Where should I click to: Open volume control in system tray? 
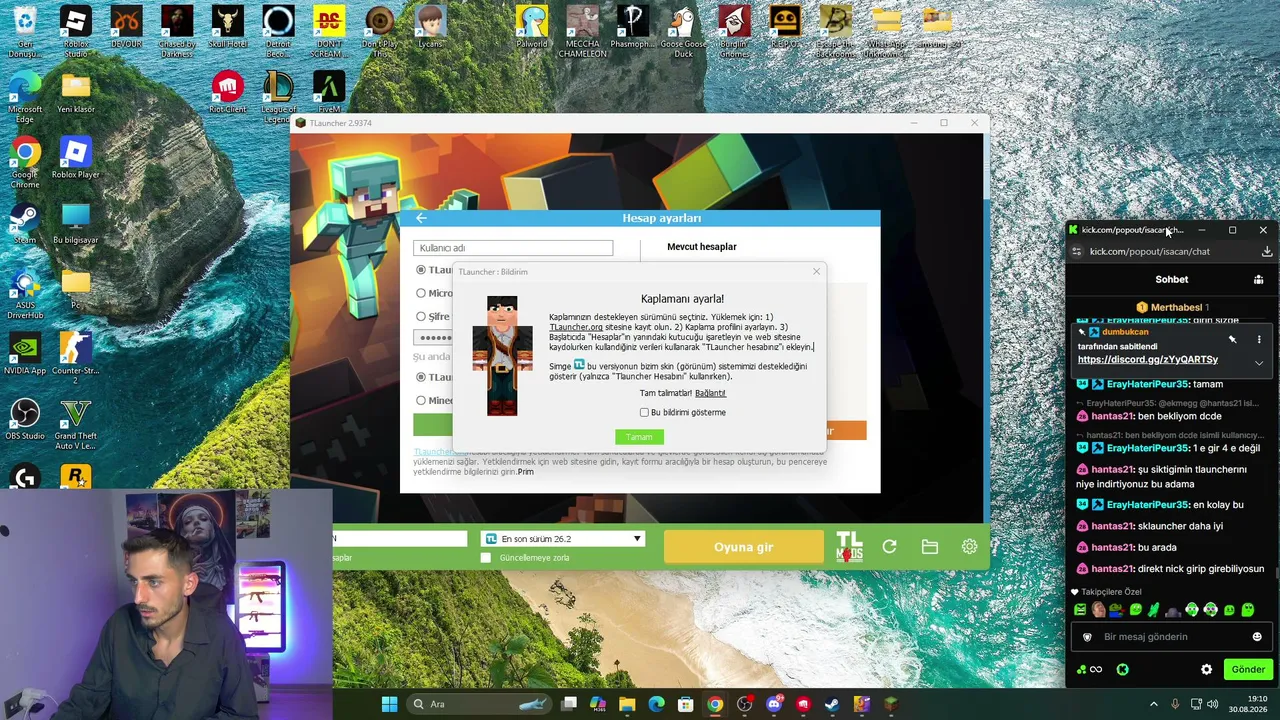click(1215, 704)
